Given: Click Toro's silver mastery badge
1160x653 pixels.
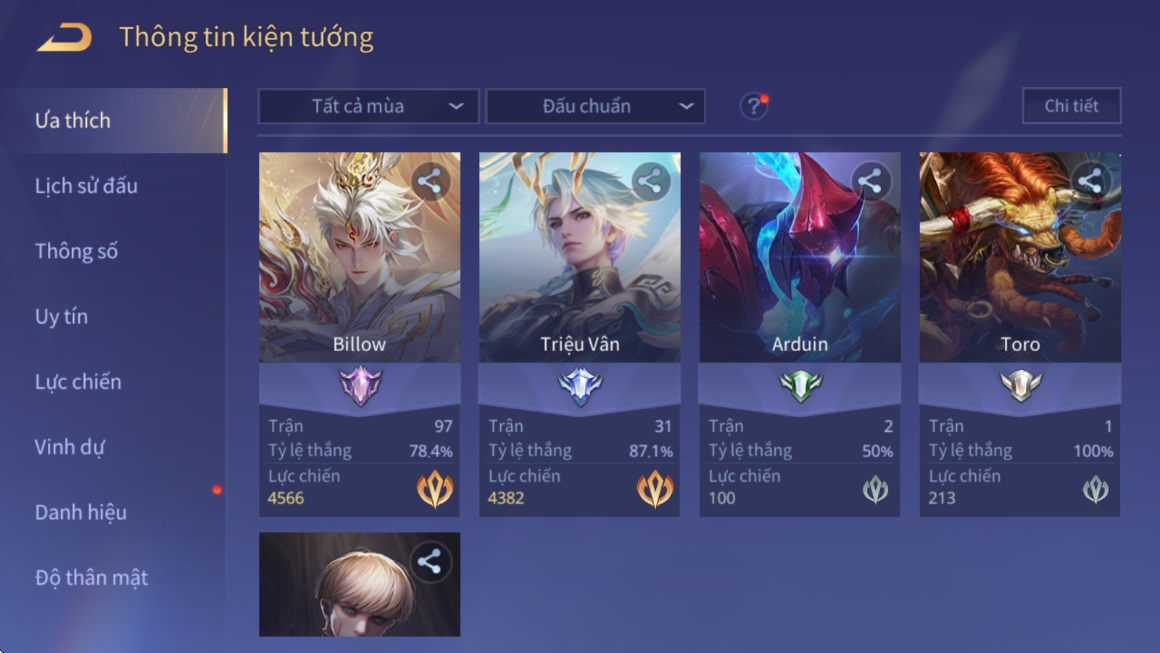Looking at the screenshot, I should pos(1020,385).
